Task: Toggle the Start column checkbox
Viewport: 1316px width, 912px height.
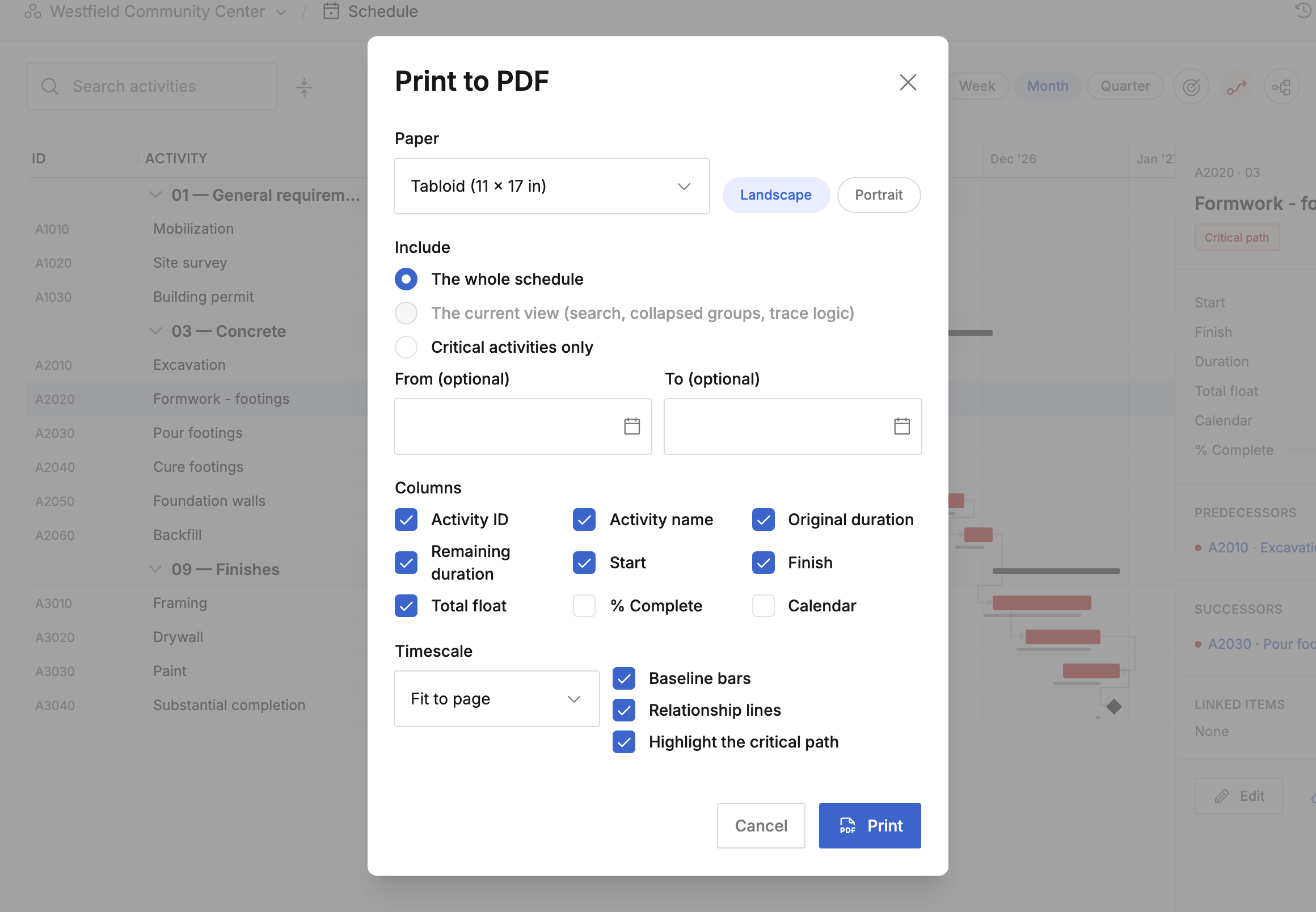Action: [x=584, y=562]
